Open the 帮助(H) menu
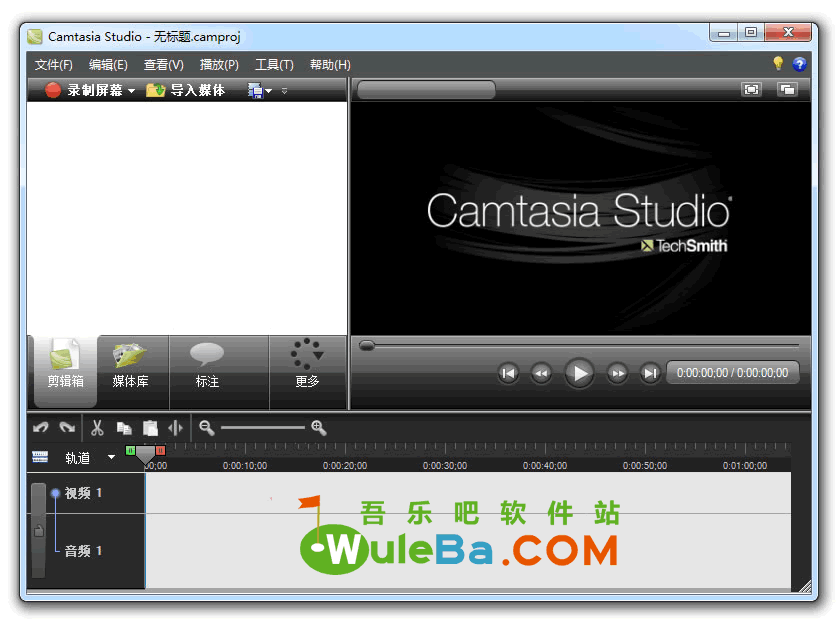 [x=331, y=65]
